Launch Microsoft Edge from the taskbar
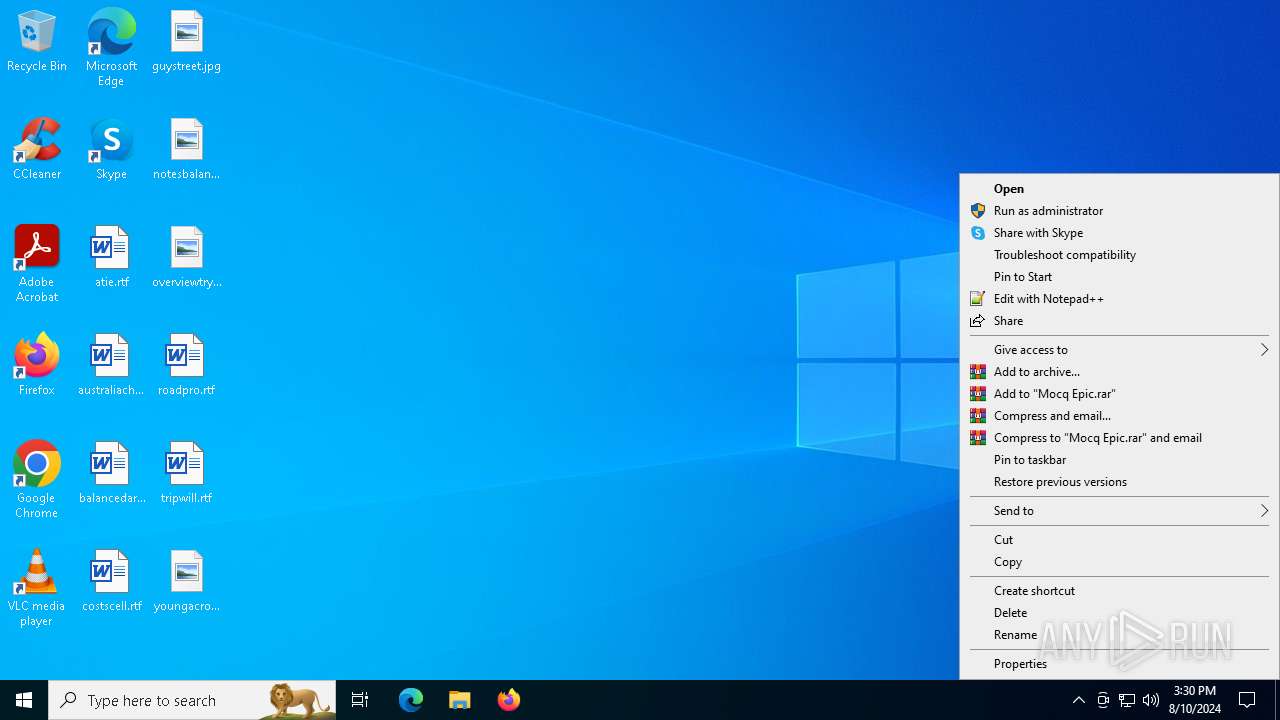 tap(411, 700)
